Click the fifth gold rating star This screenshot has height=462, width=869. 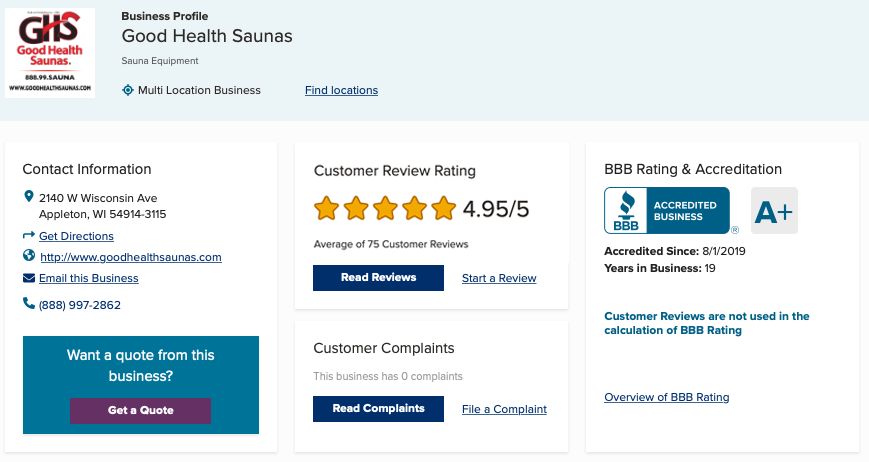coord(443,209)
